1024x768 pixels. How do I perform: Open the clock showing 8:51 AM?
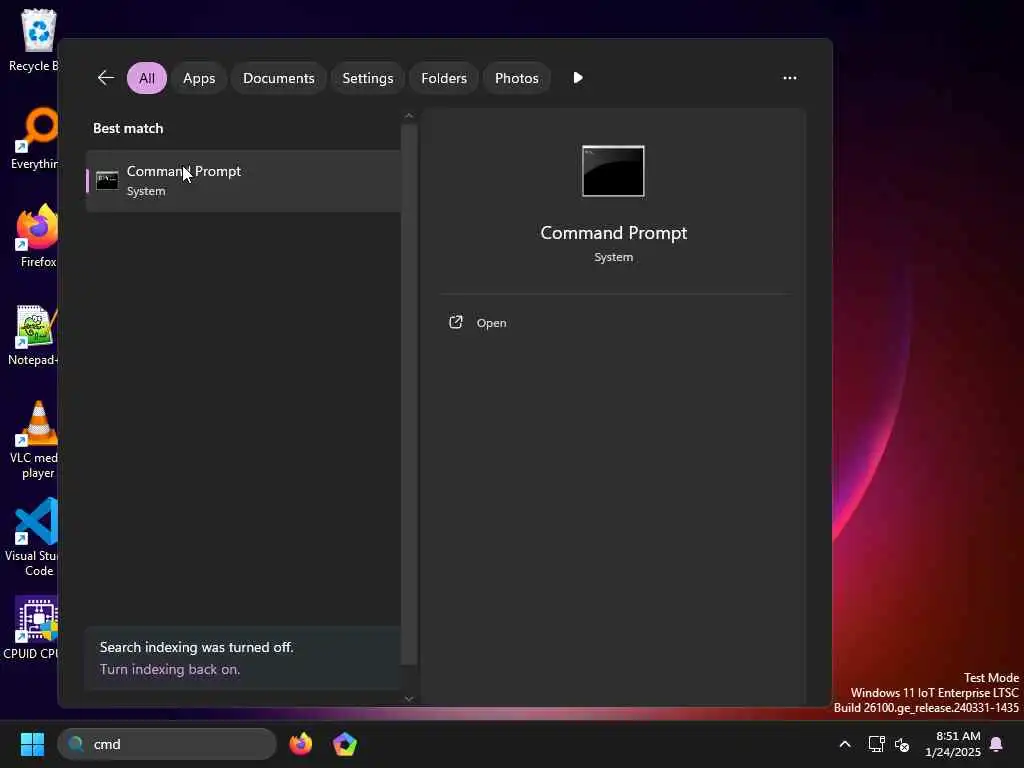953,744
